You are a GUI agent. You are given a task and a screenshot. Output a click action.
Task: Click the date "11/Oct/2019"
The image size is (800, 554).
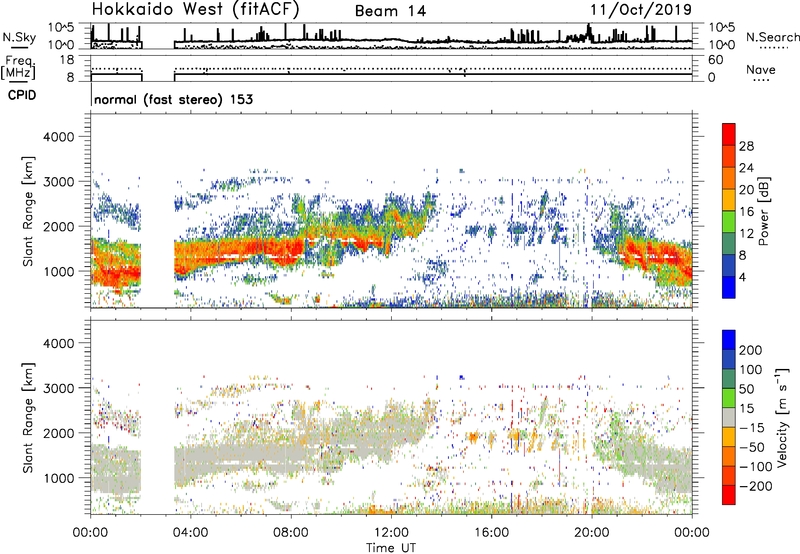(641, 10)
